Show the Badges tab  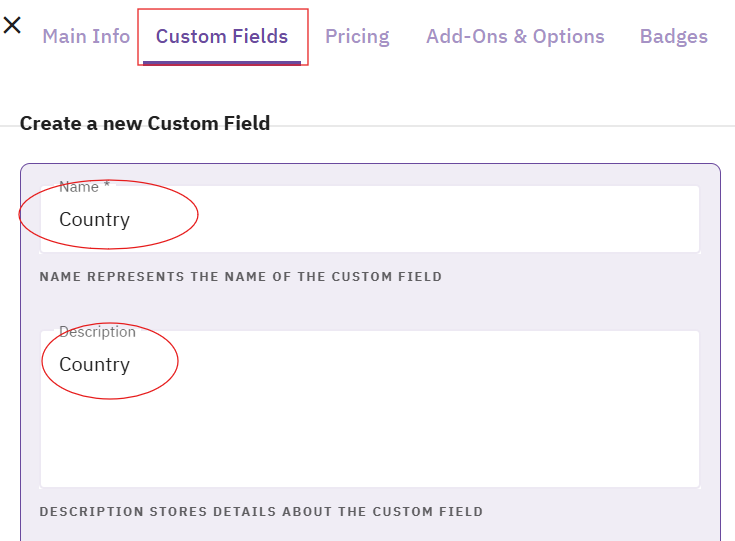673,37
